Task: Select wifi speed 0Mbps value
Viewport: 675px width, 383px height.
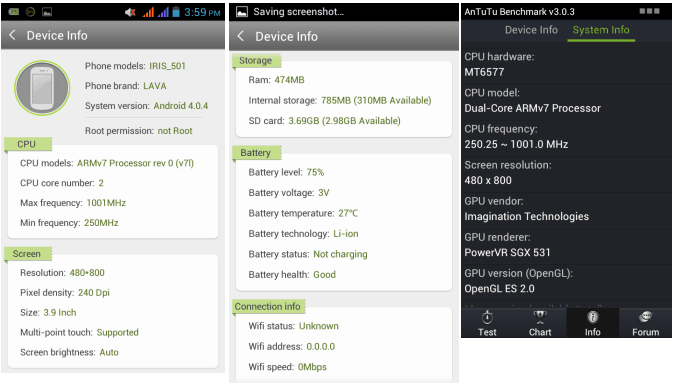Action: tap(313, 367)
